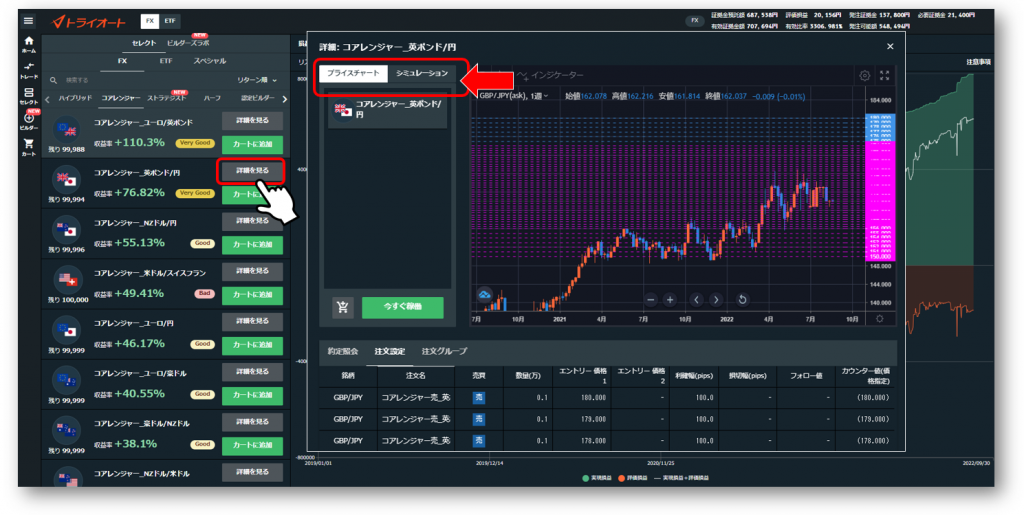Screen dimensions: 1024x515
Task: Click sell badge in 179.000 order row
Action: click(479, 419)
